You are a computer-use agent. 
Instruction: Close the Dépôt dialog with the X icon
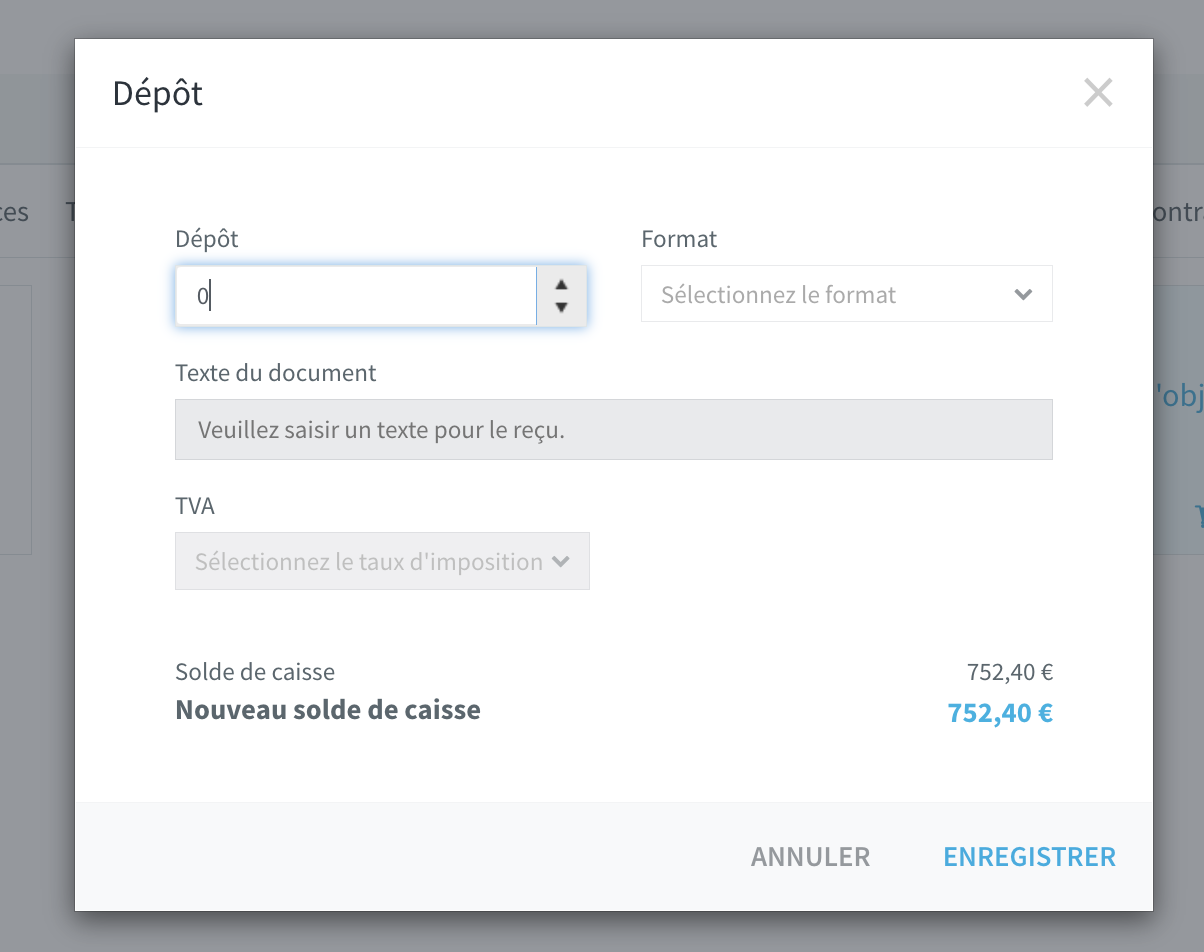click(1098, 93)
